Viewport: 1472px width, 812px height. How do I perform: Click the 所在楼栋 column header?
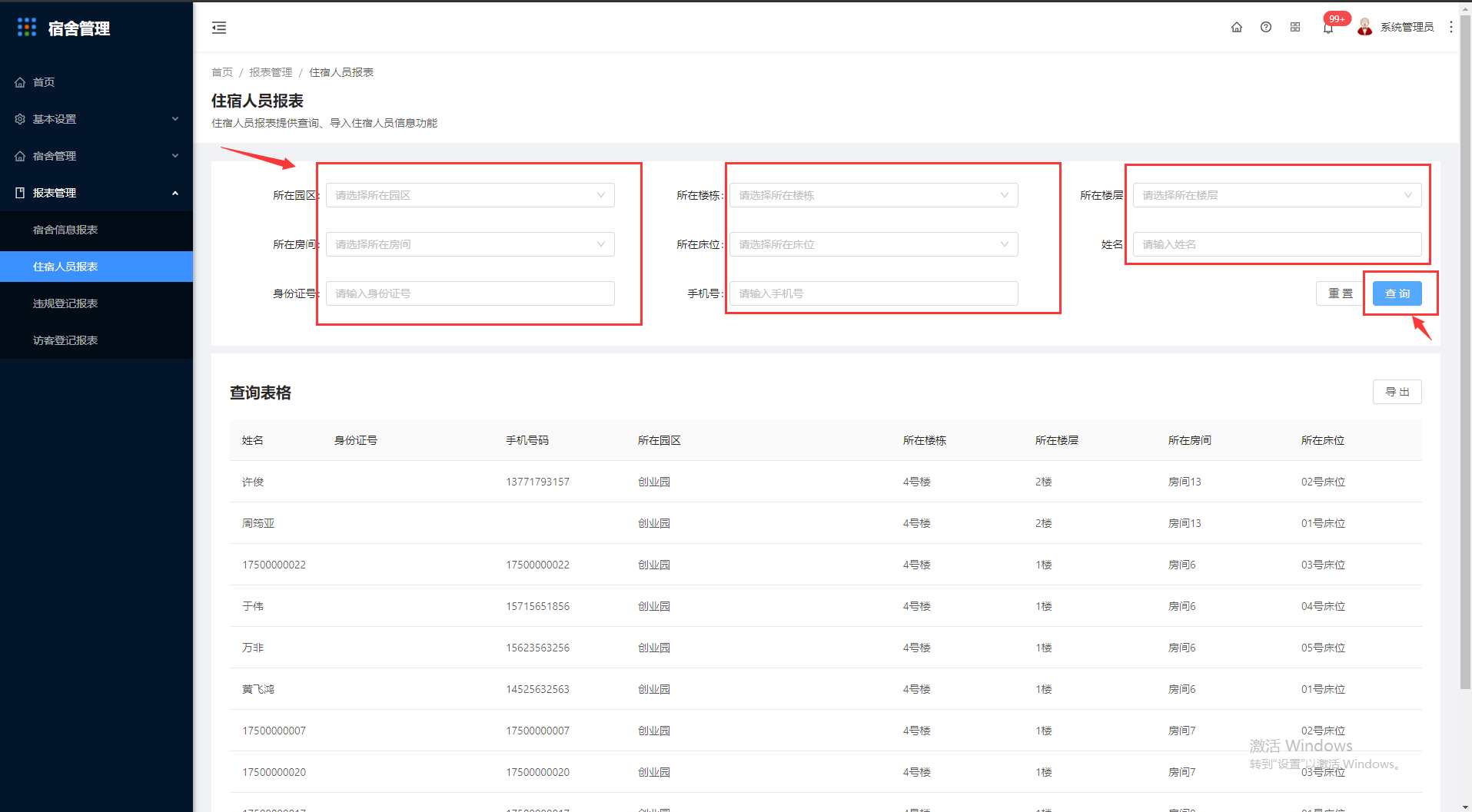(x=925, y=440)
